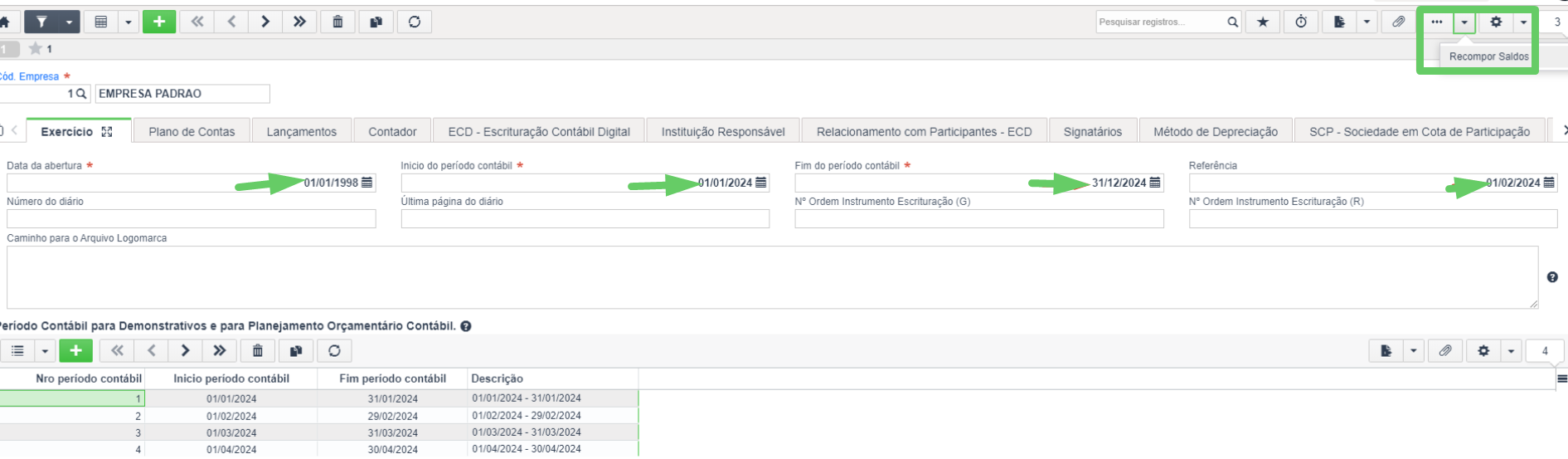Show help for Caminho Logomarca field
The image size is (1568, 459).
1552,277
